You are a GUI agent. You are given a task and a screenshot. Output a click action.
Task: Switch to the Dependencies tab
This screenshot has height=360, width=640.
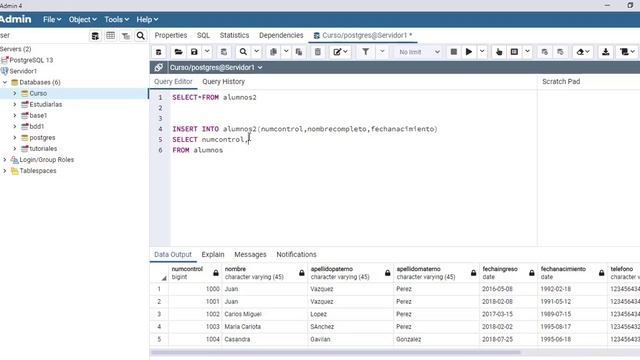point(281,36)
